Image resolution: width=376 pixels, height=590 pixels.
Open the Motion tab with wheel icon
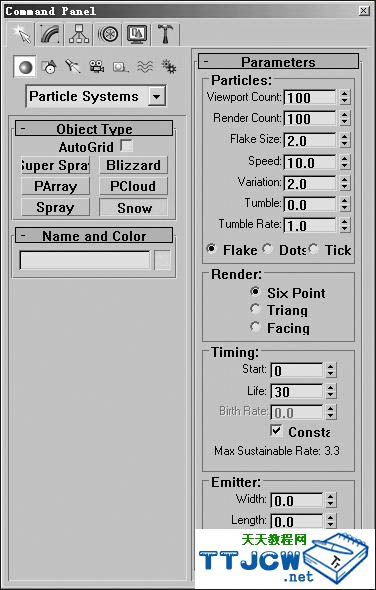[108, 34]
